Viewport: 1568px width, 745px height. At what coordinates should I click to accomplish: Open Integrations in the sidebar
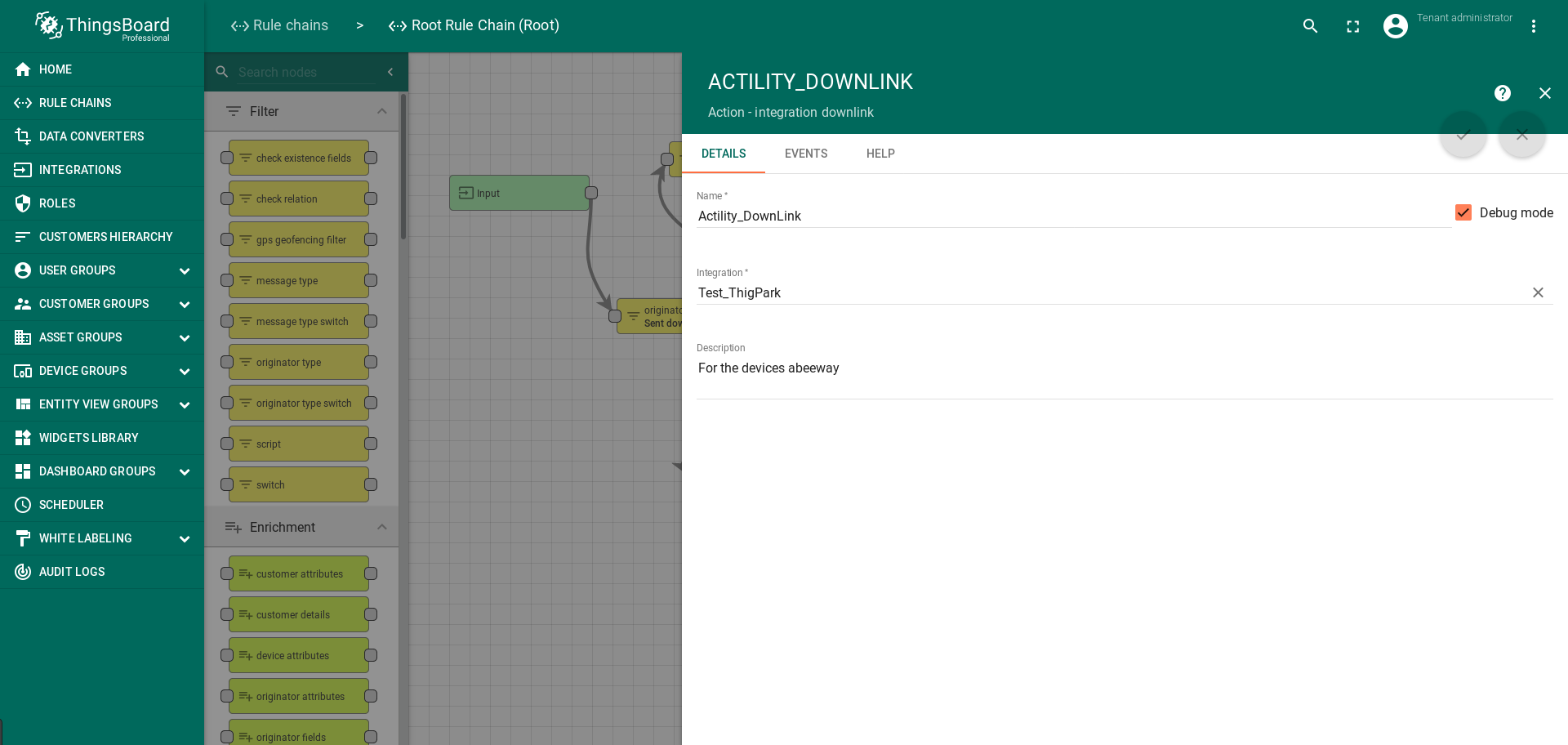[80, 170]
